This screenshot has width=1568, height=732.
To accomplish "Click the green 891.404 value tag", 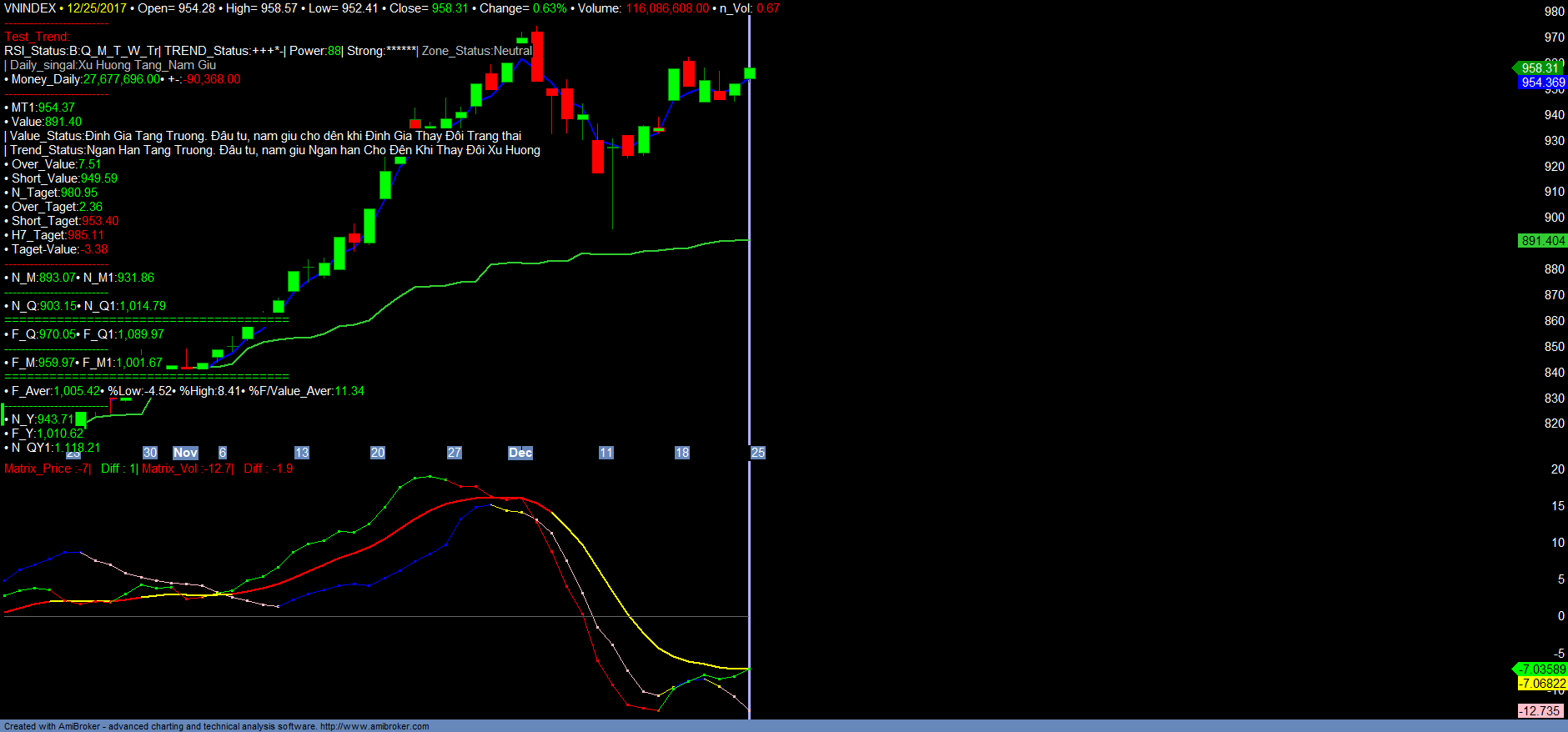I will click(1542, 241).
